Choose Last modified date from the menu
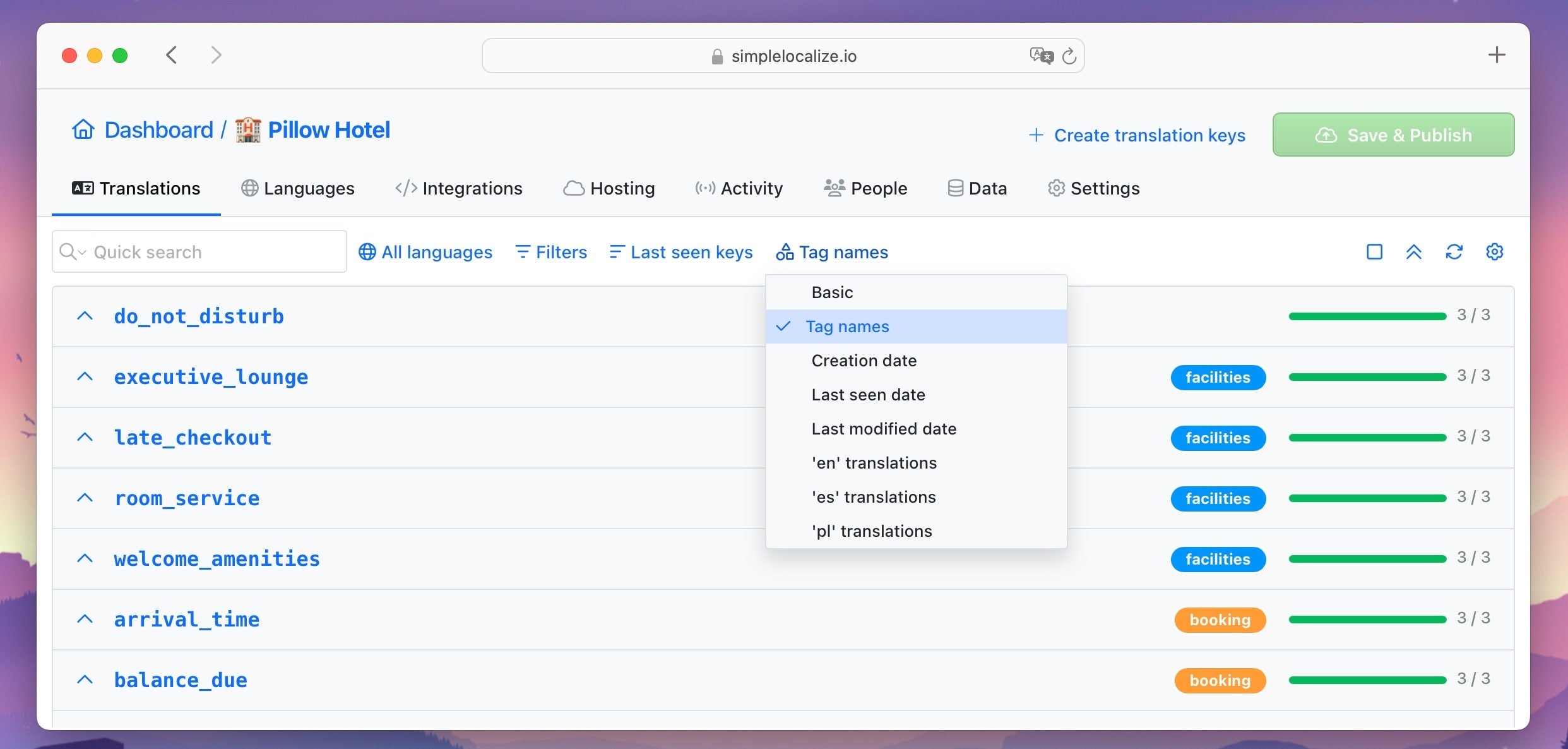The image size is (1568, 749). 916,429
